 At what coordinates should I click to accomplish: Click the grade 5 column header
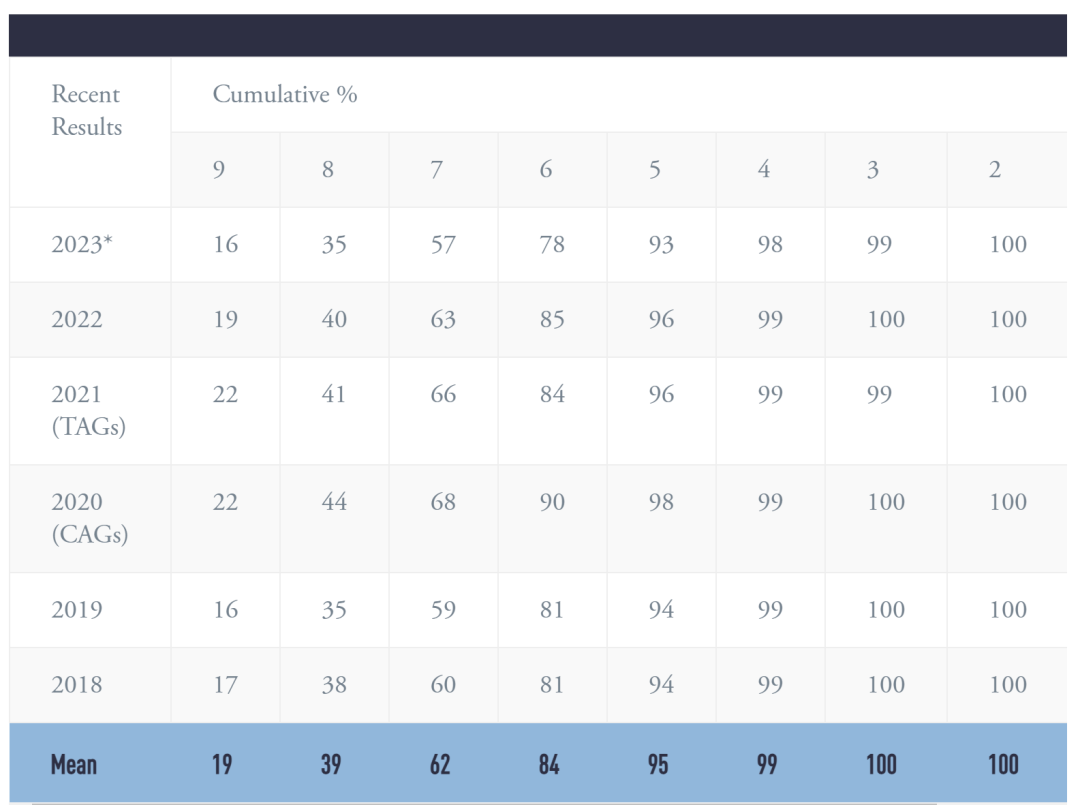[661, 169]
